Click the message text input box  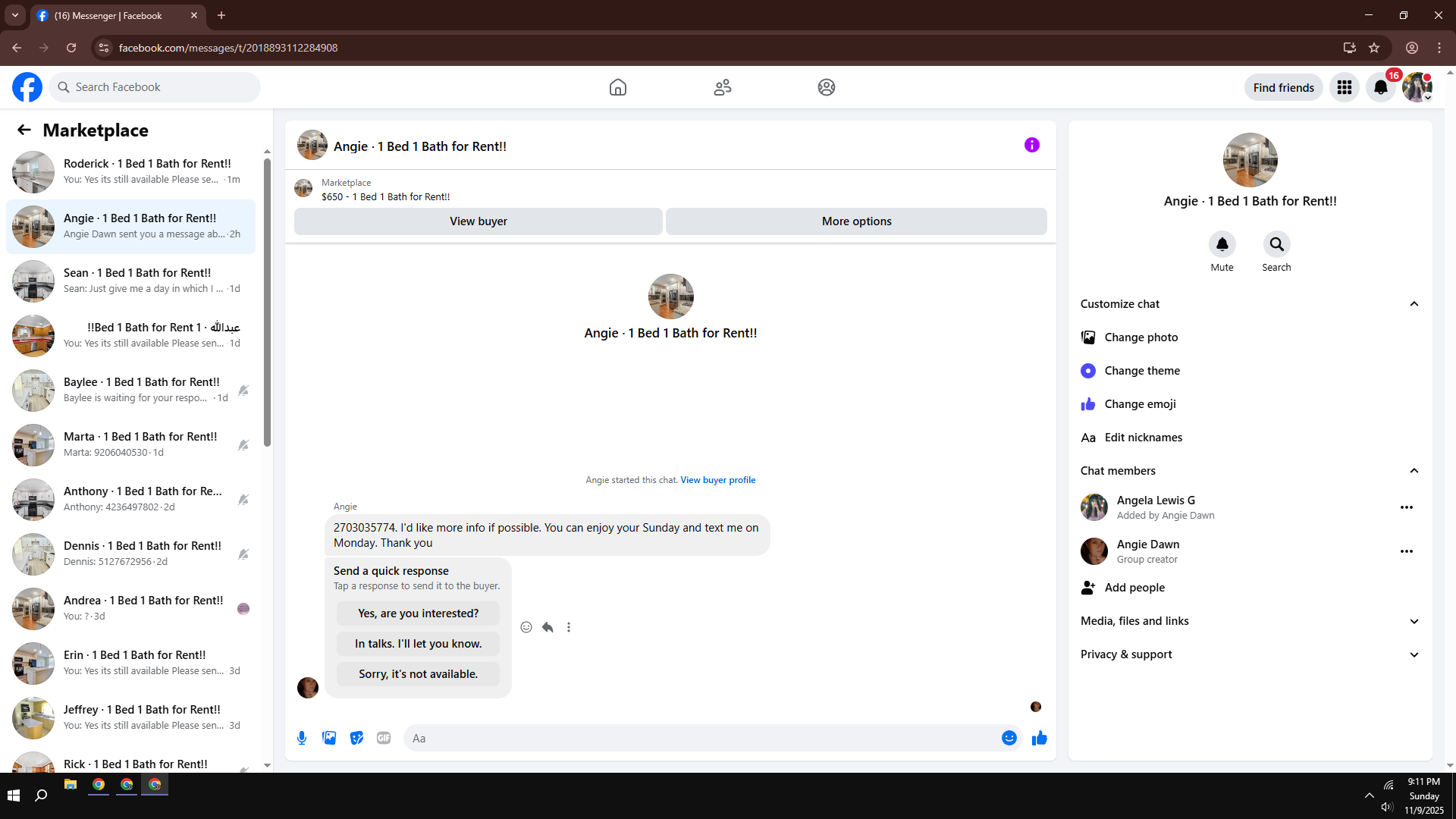coord(702,738)
